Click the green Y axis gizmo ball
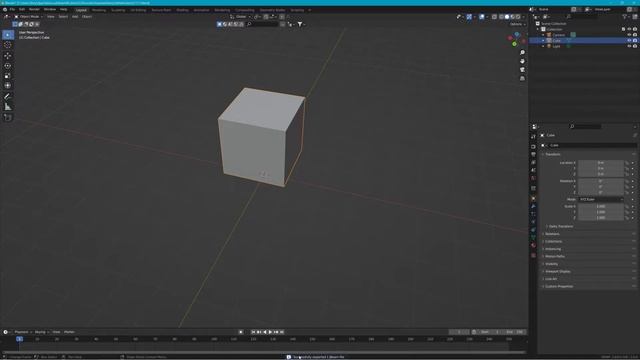640x360 pixels. click(x=514, y=44)
